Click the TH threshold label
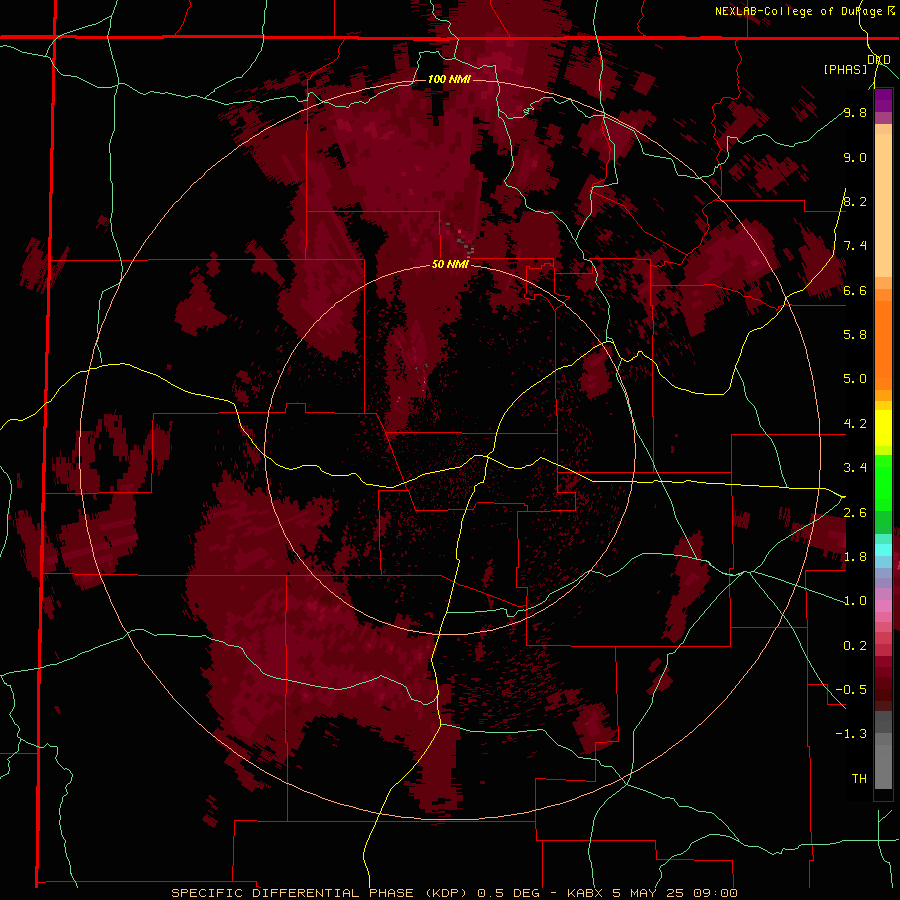This screenshot has width=900, height=900. (859, 778)
